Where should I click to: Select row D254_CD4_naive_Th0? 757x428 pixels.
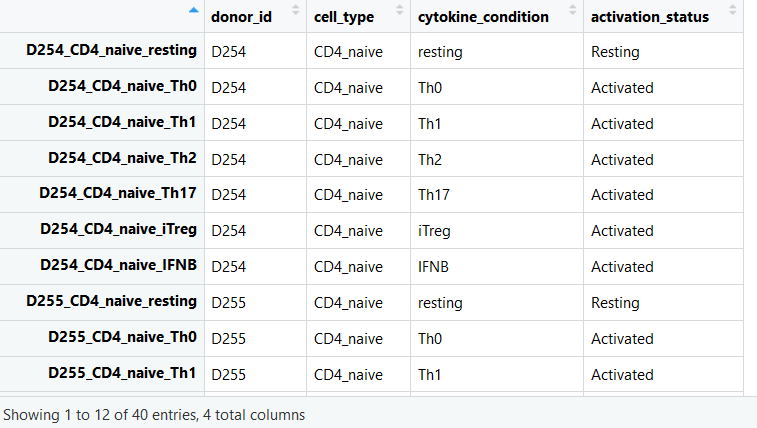(371, 87)
